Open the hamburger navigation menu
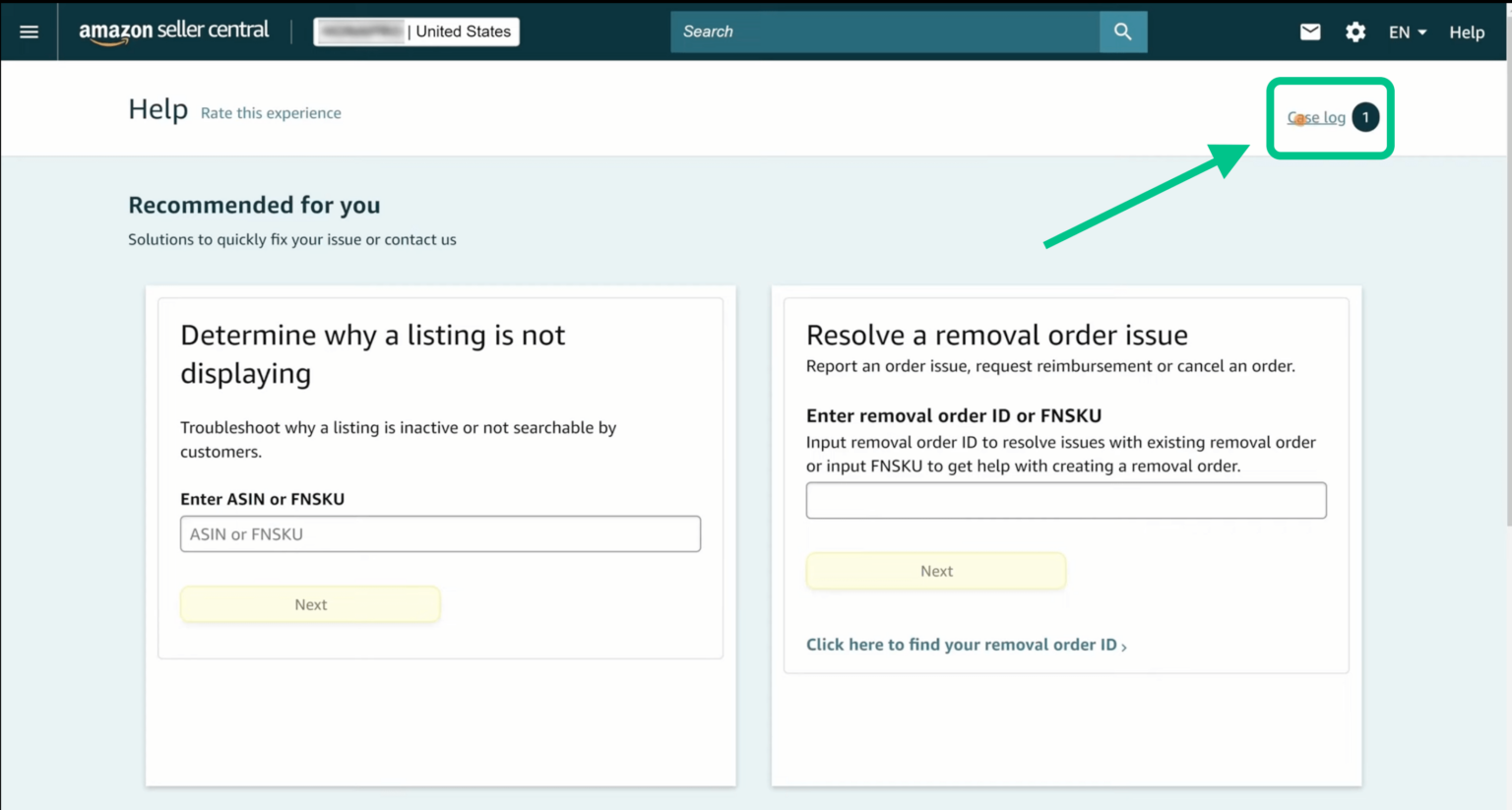Viewport: 1512px width, 810px height. tap(29, 31)
